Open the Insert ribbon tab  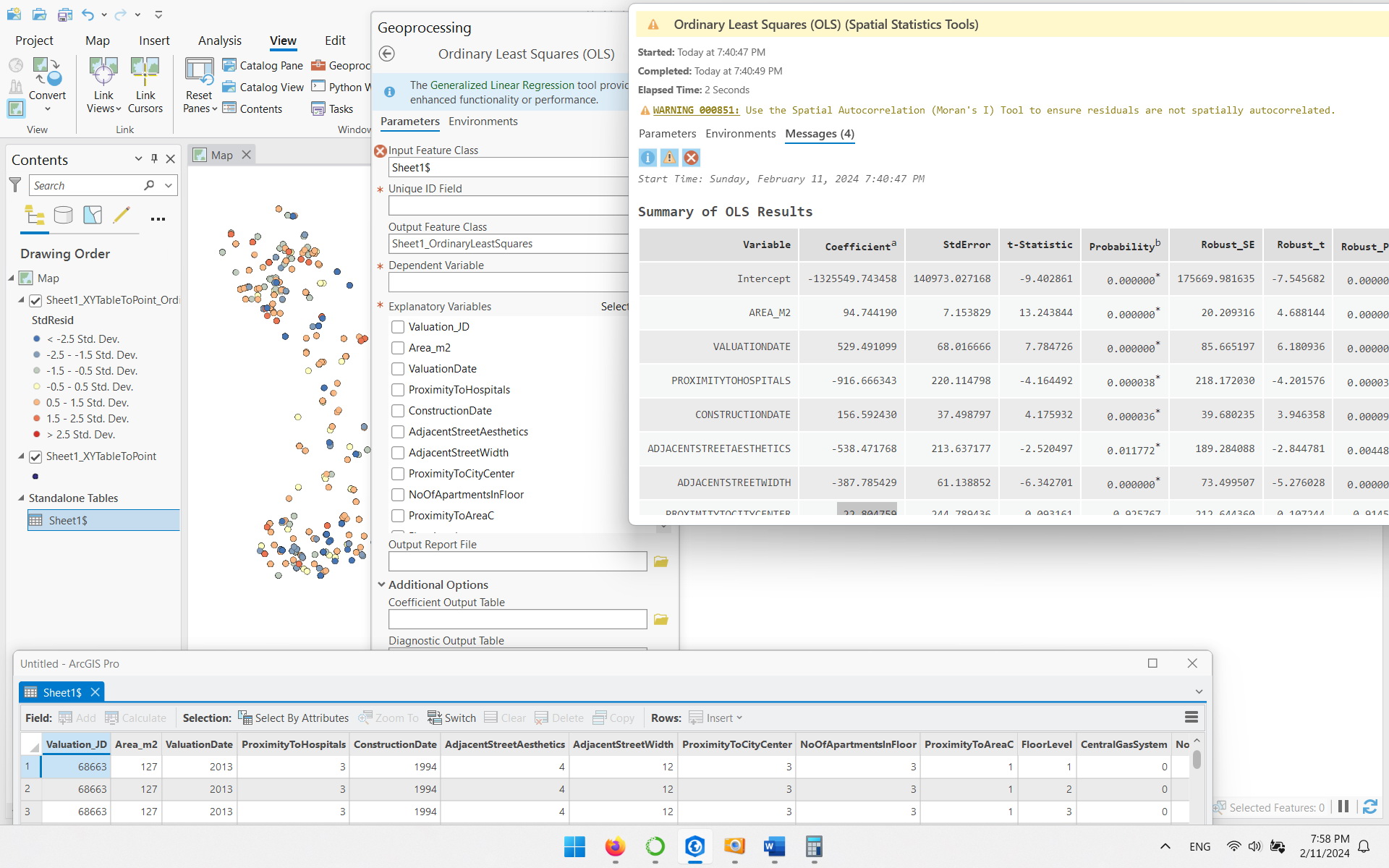click(x=154, y=41)
